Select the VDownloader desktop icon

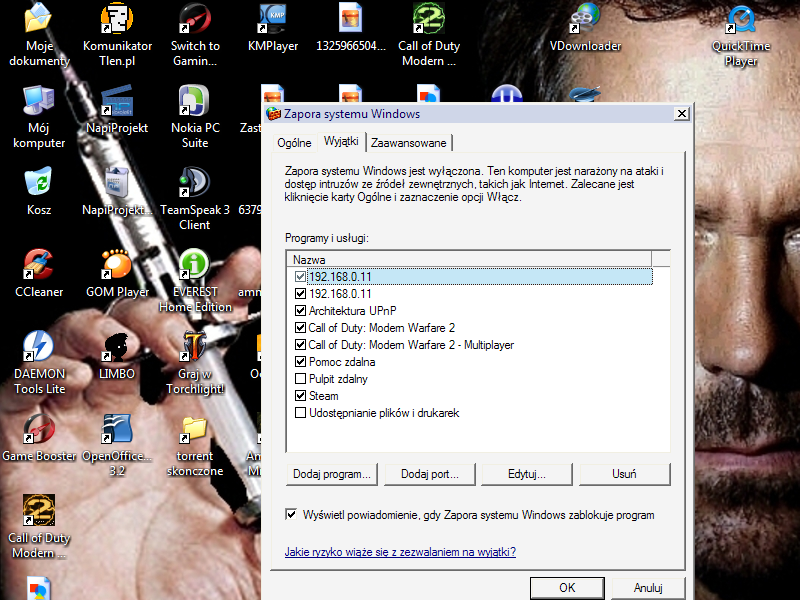coord(585,28)
